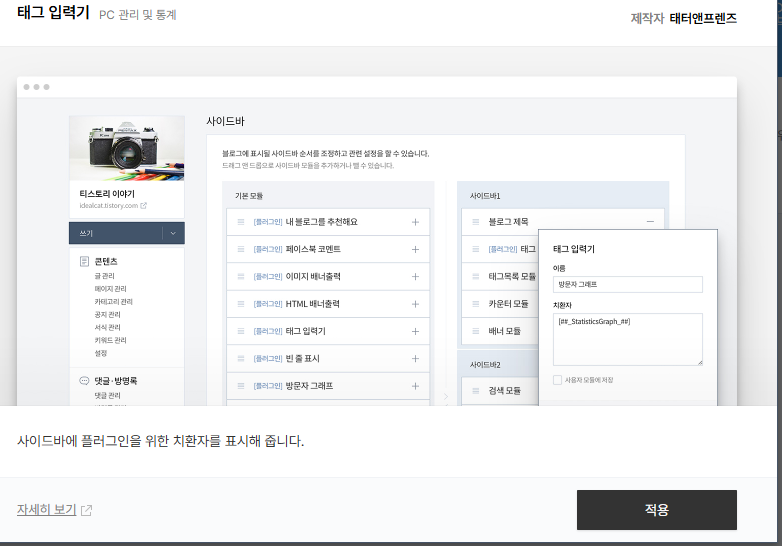The height and width of the screenshot is (546, 782).
Task: Add the HTML 배너출력 plugin with plus
Action: point(415,304)
